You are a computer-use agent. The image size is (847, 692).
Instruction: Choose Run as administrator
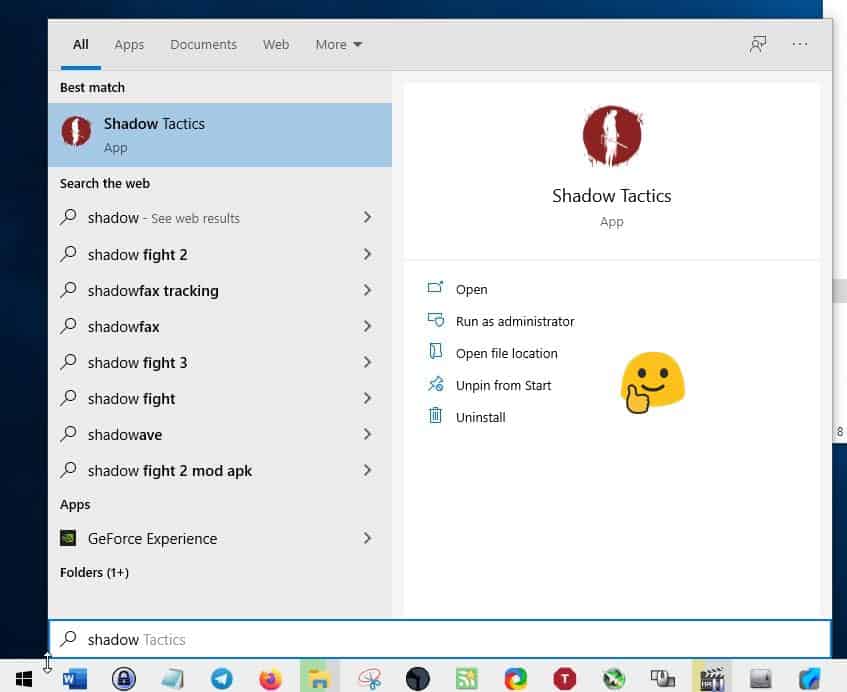point(515,321)
